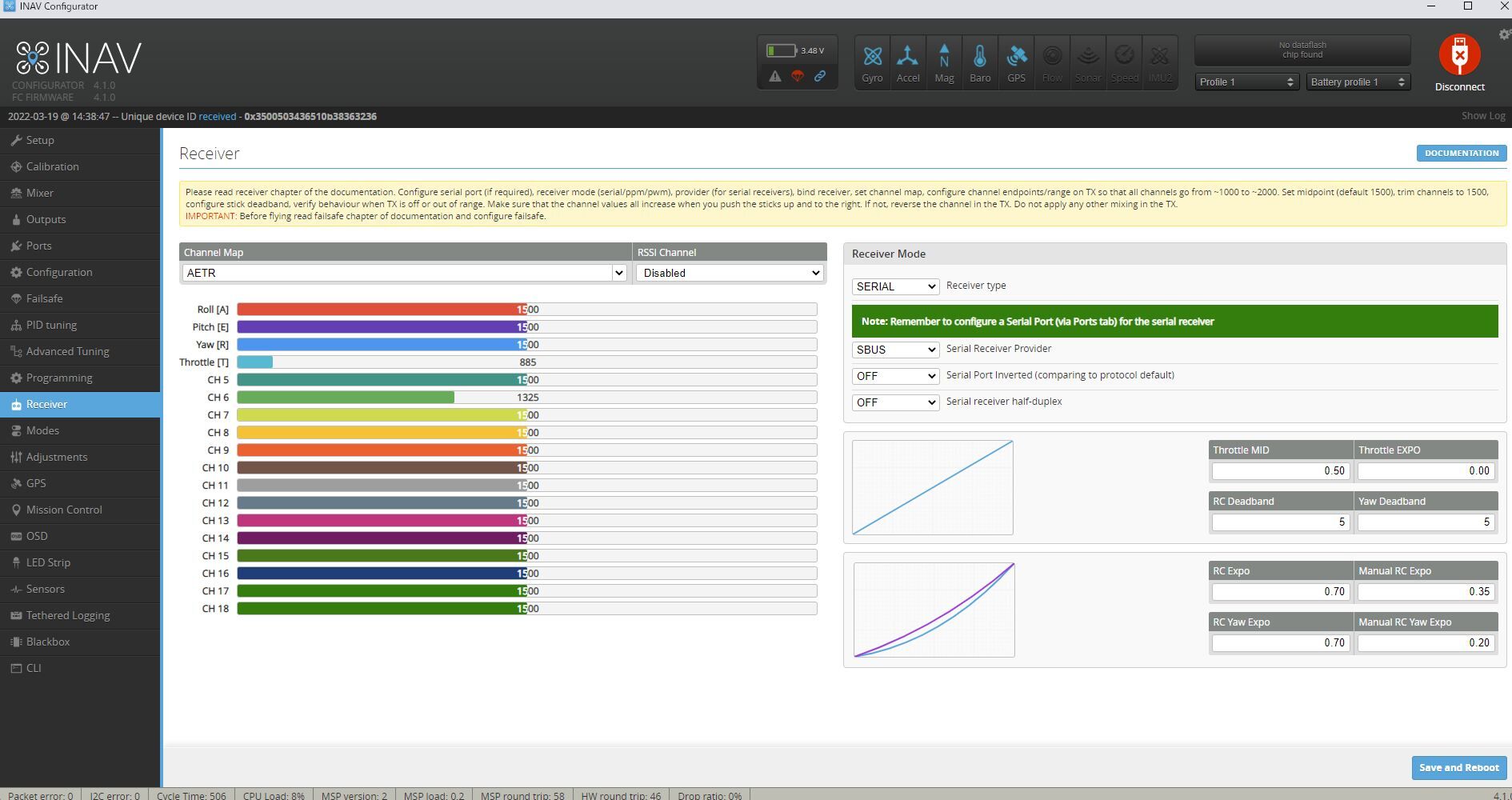
Task: Switch to Programming tab
Action: click(80, 378)
